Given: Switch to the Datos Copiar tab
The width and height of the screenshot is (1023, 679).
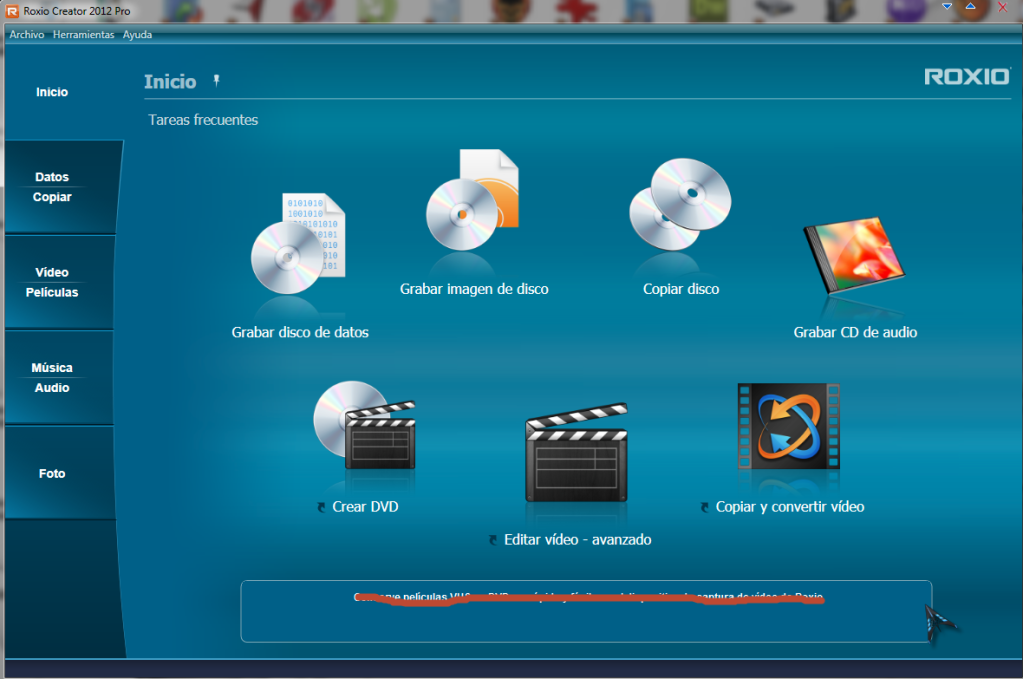Looking at the screenshot, I should (x=62, y=187).
